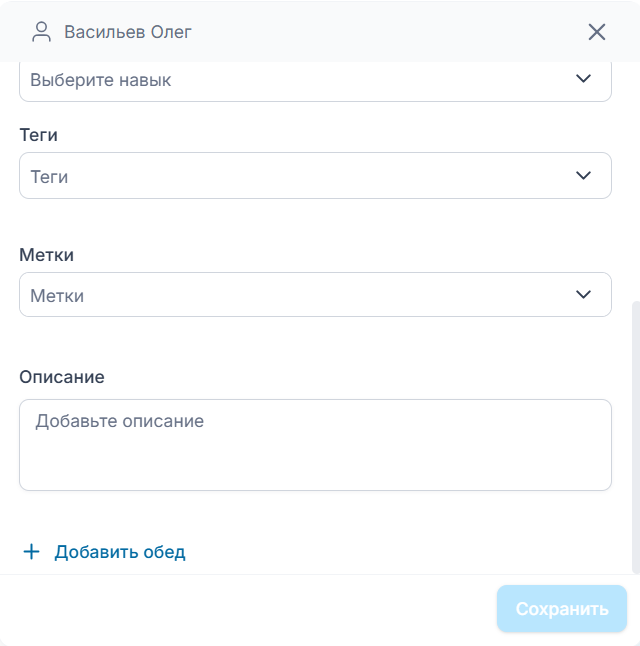This screenshot has height=646, width=640.
Task: Click scrollbar track above the thumb
Action: [635, 180]
